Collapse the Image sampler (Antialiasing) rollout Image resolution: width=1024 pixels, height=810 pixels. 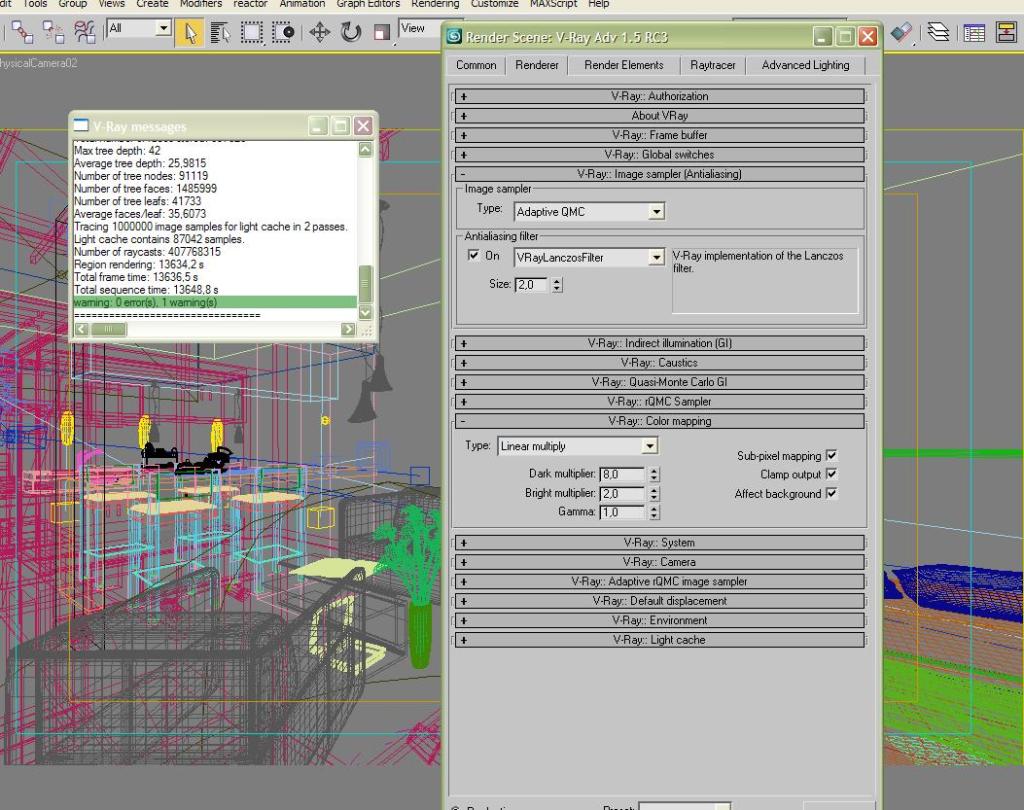[x=660, y=174]
